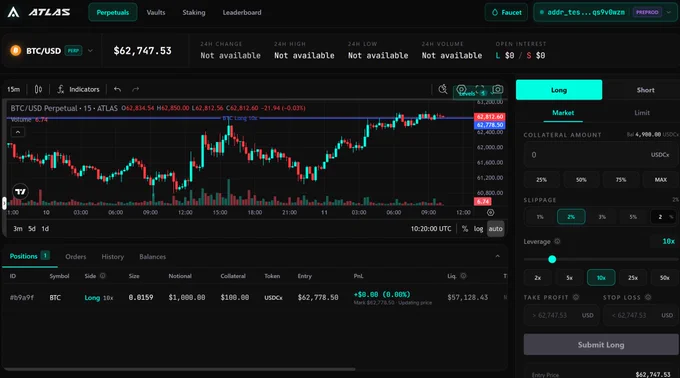Click the Take Profit info icon
This screenshot has height=378, width=680.
coord(575,297)
